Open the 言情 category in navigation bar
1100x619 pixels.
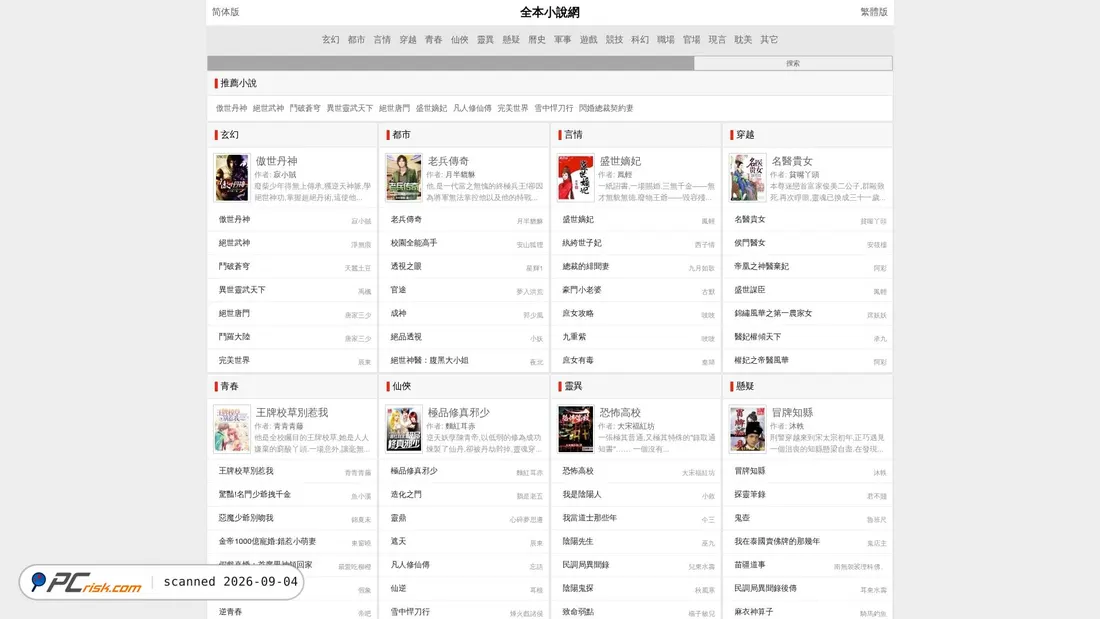[382, 40]
